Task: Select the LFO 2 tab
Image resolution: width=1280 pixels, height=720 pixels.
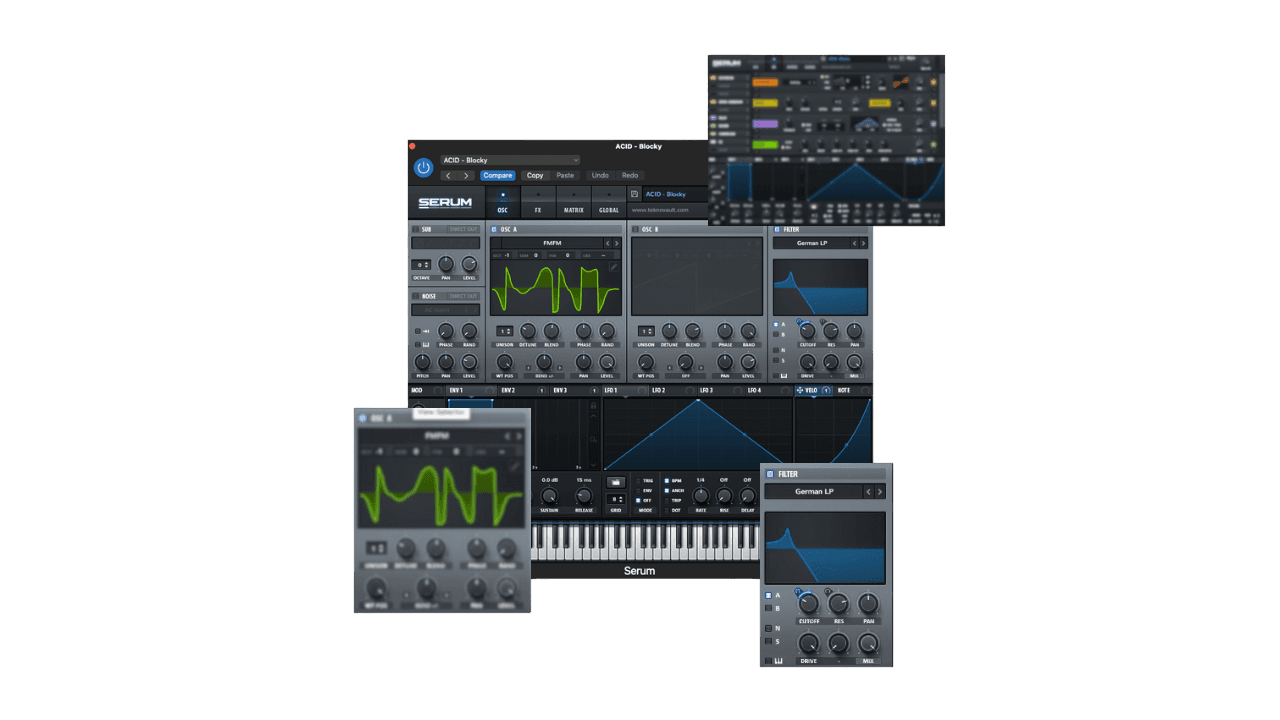Action: click(x=659, y=390)
